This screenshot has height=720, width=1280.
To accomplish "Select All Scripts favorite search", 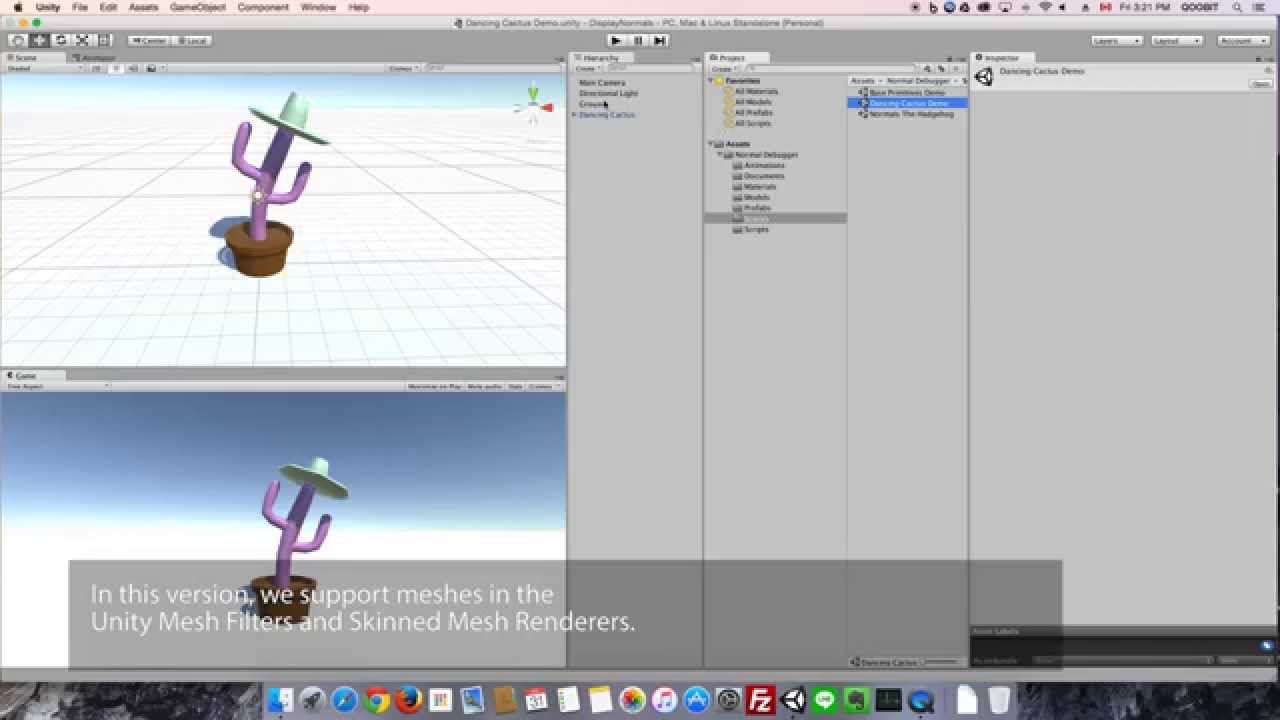I will (x=752, y=123).
